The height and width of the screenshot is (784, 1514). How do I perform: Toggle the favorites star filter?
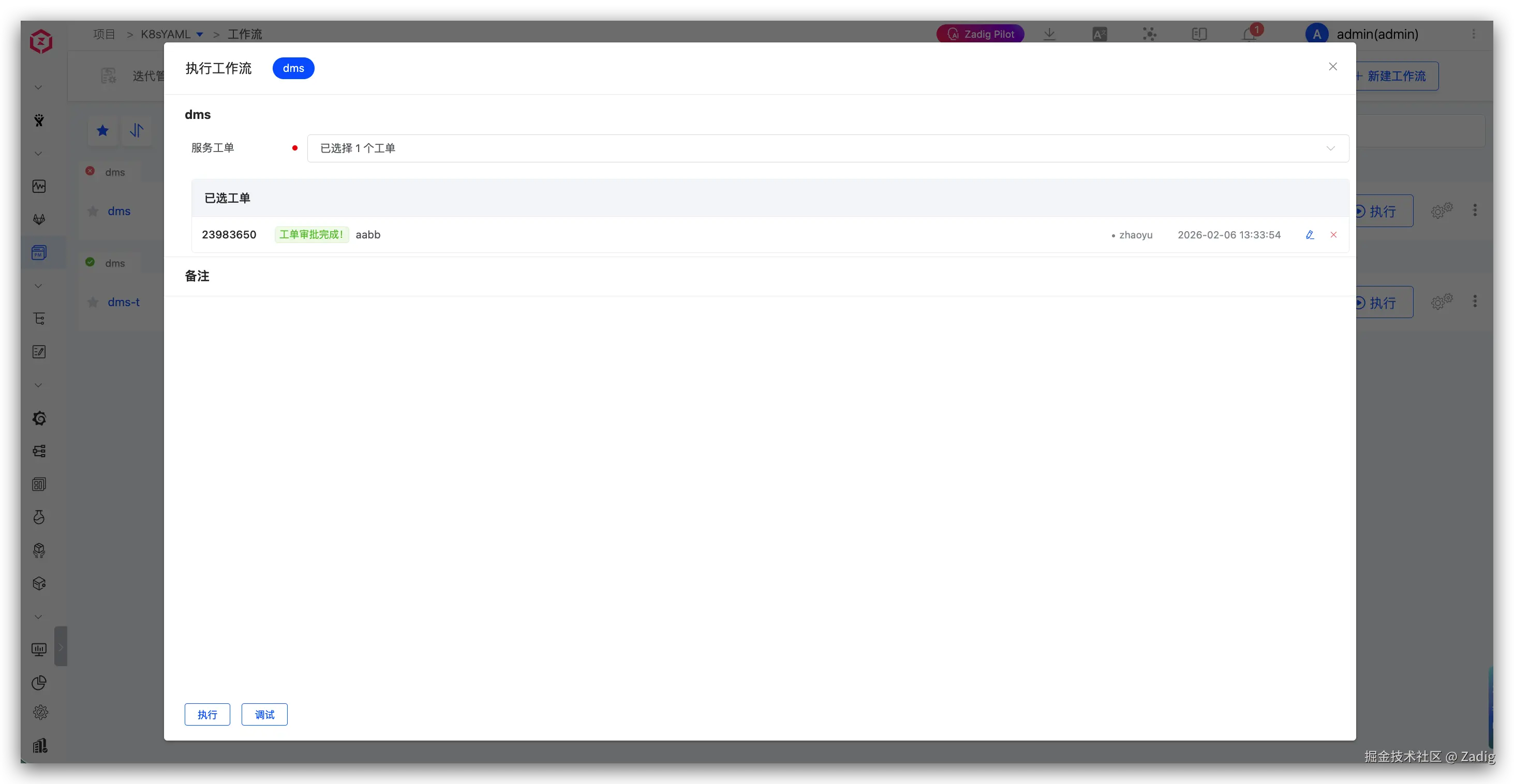coord(103,130)
